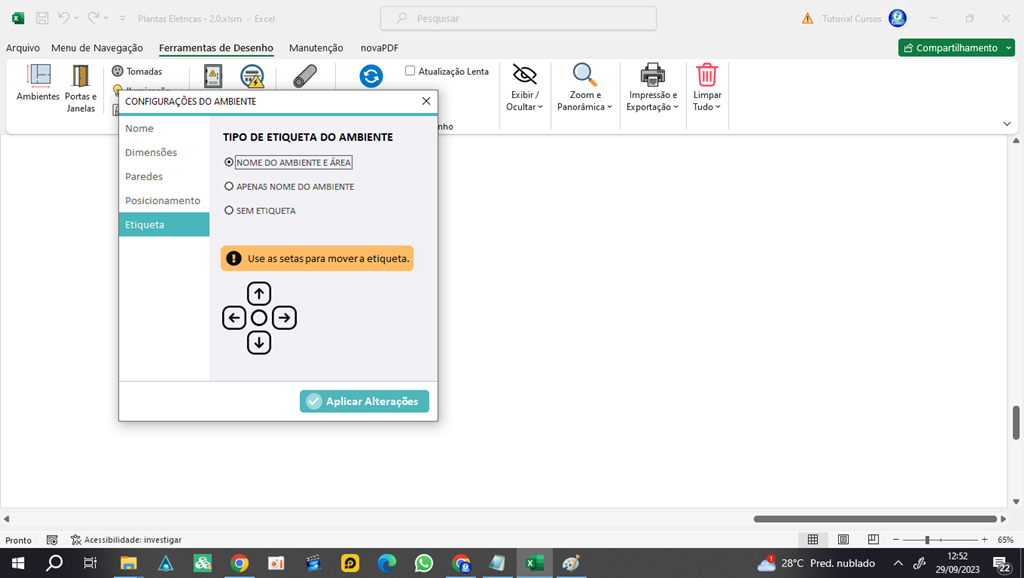The width and height of the screenshot is (1024, 578).
Task: Expand the Exibir / Ocultar dropdown
Action: click(524, 88)
